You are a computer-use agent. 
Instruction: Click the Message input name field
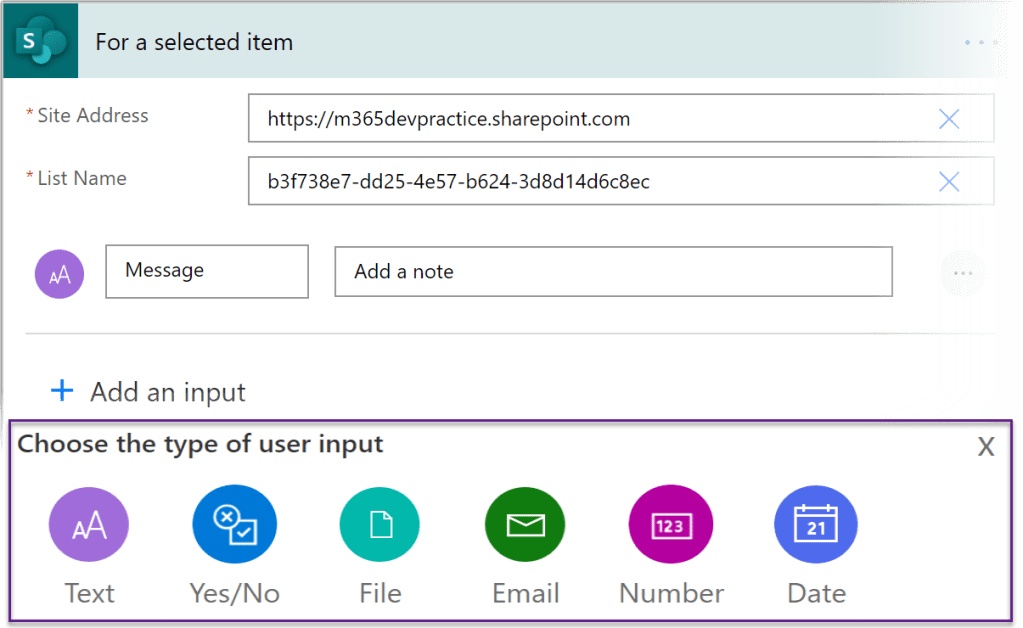pos(207,271)
